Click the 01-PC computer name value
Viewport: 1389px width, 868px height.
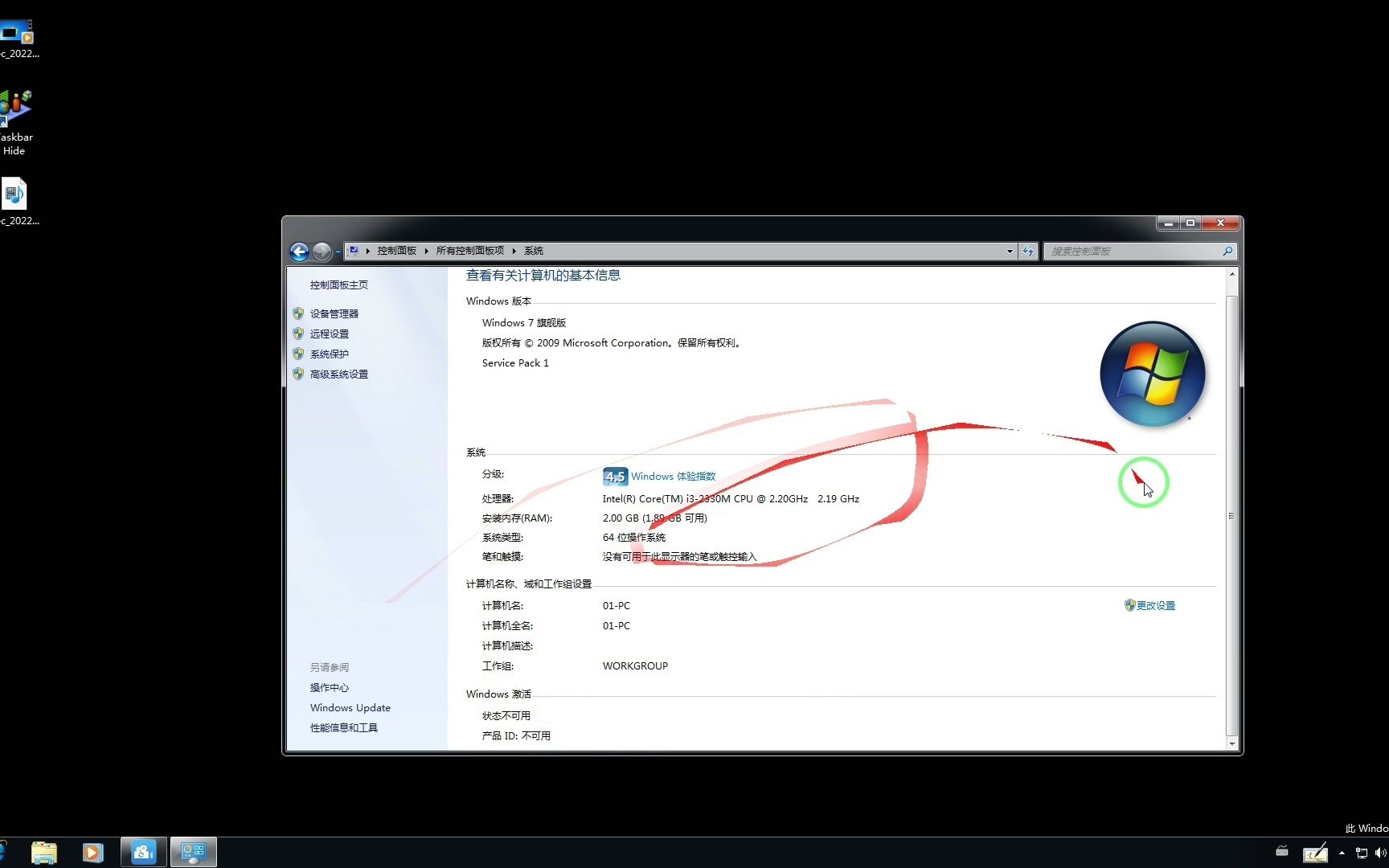tap(617, 605)
